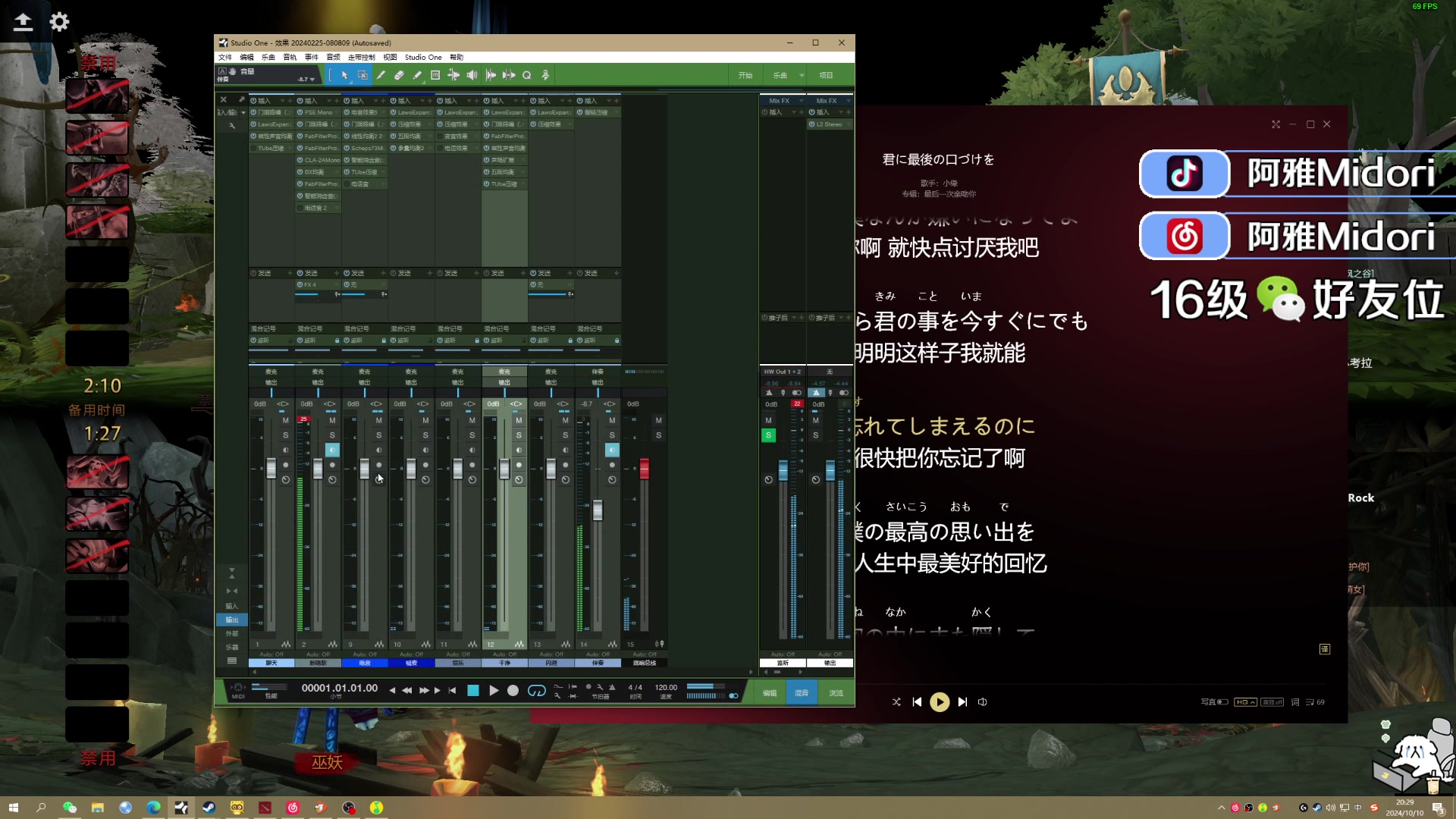Open the 走带控制 menu
Viewport: 1456px width, 819px height.
pyautogui.click(x=362, y=57)
